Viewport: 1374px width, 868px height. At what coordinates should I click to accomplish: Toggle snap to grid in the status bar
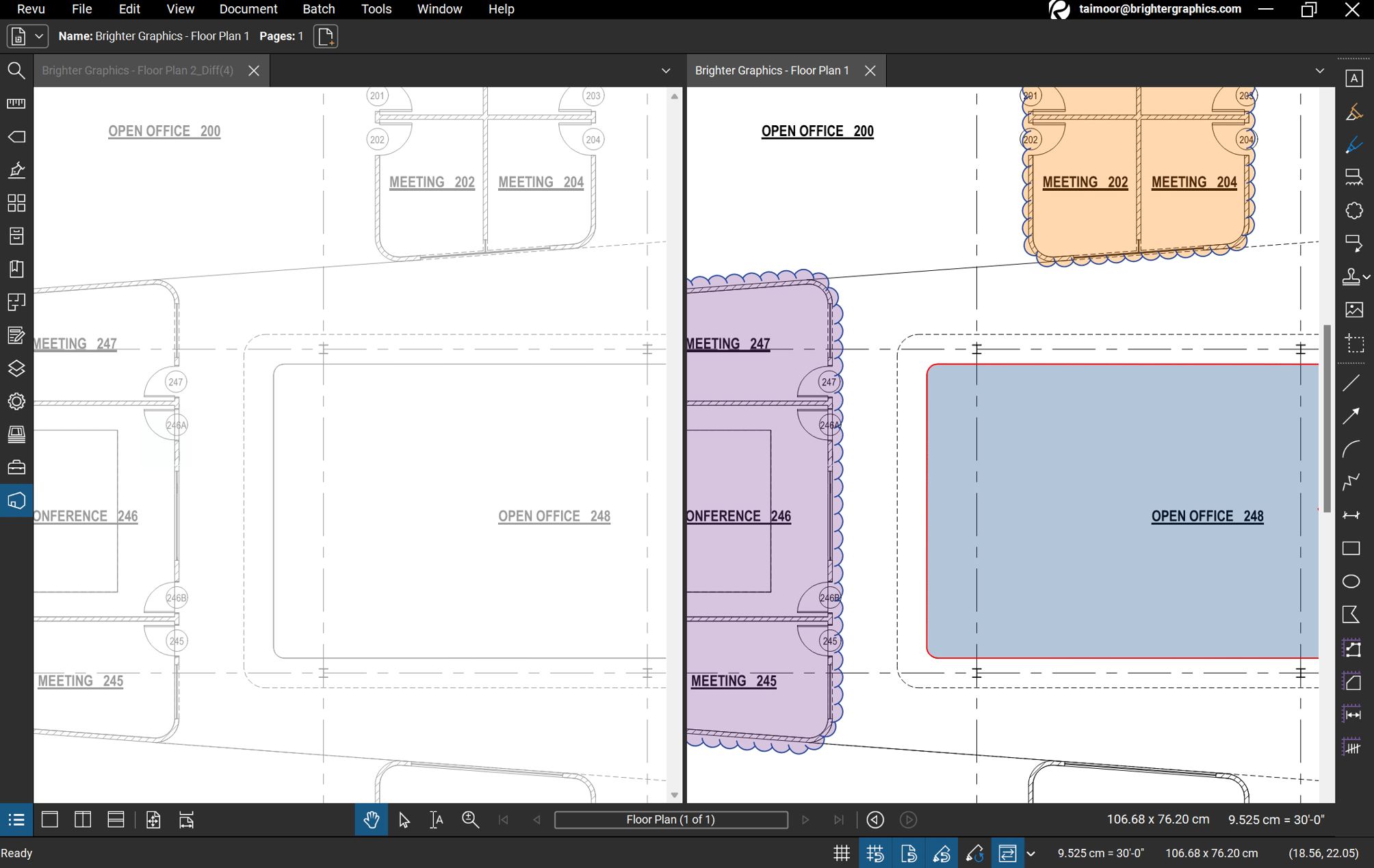click(x=875, y=853)
